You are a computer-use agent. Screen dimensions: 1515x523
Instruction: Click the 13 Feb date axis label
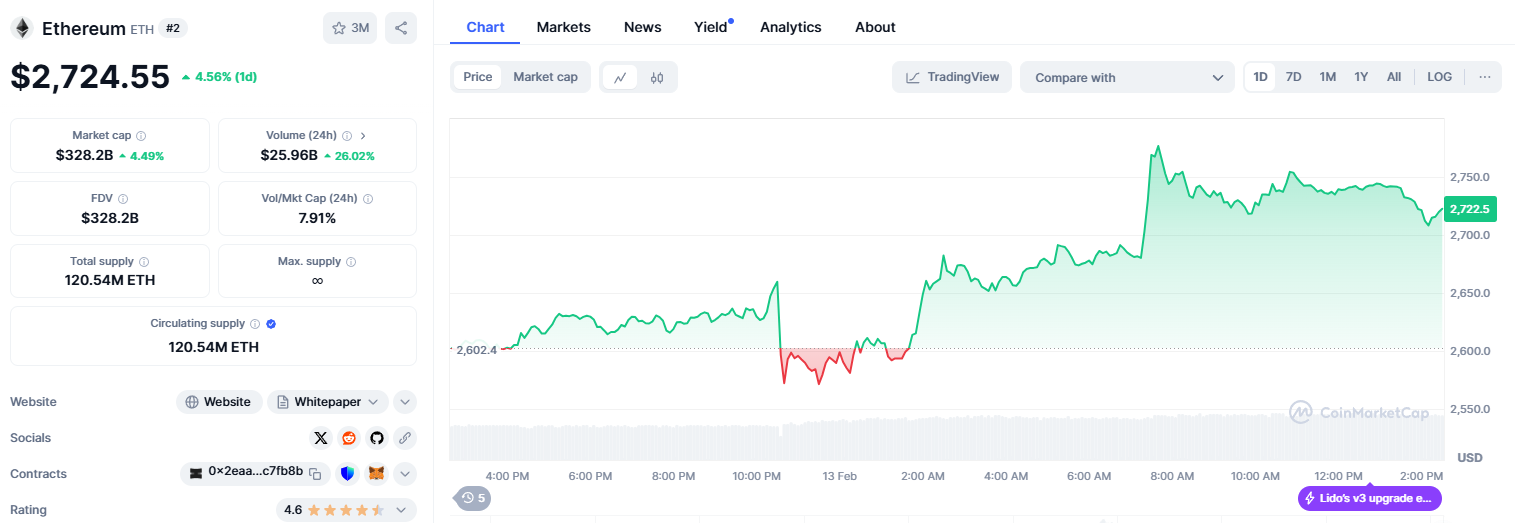click(840, 476)
